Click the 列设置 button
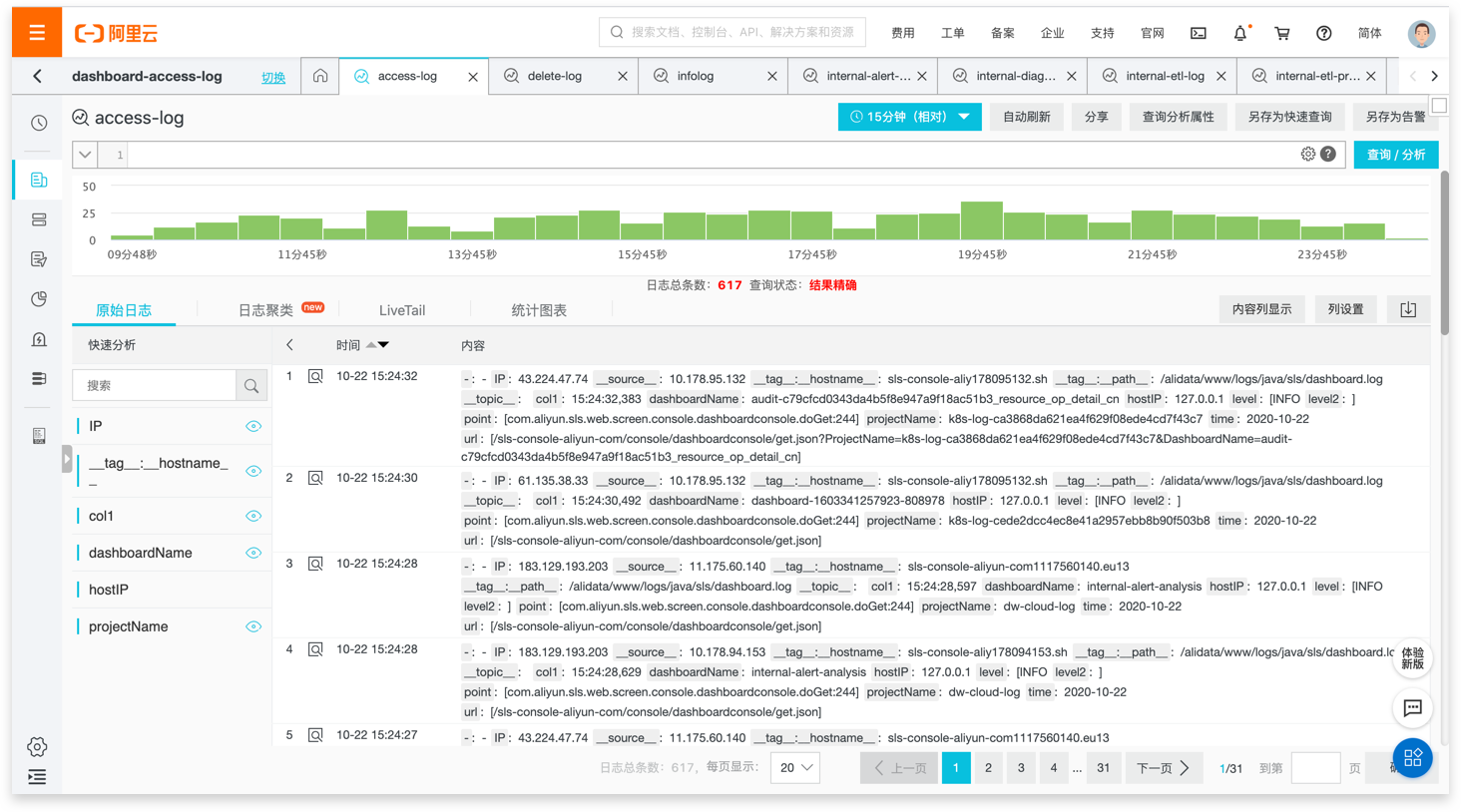The image size is (1461, 812). (x=1346, y=309)
